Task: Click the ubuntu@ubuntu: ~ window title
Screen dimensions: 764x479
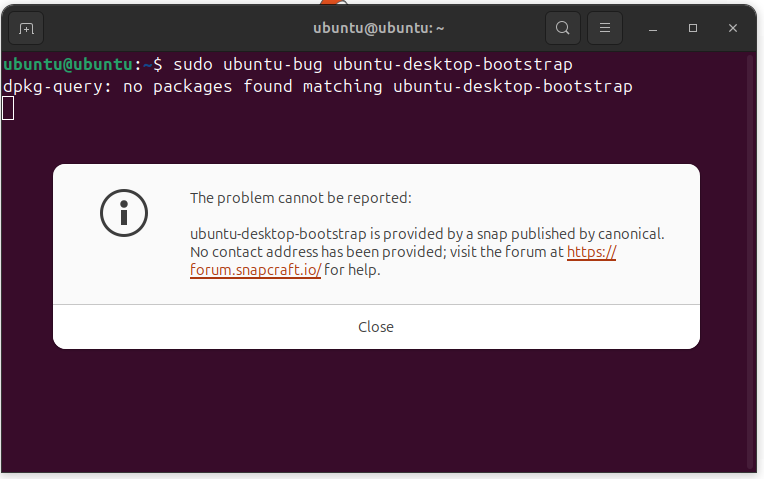Action: click(379, 28)
